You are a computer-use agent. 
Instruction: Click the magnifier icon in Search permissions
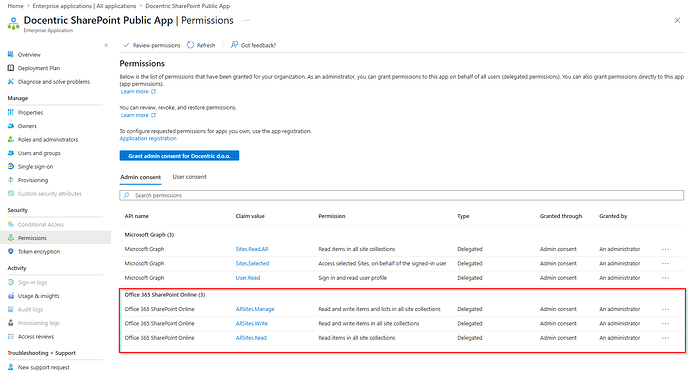127,195
